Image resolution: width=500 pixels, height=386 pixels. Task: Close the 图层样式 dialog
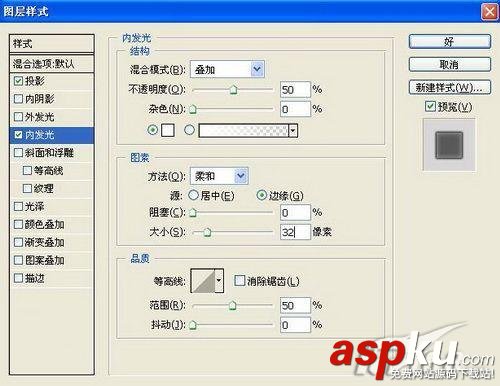[490, 12]
